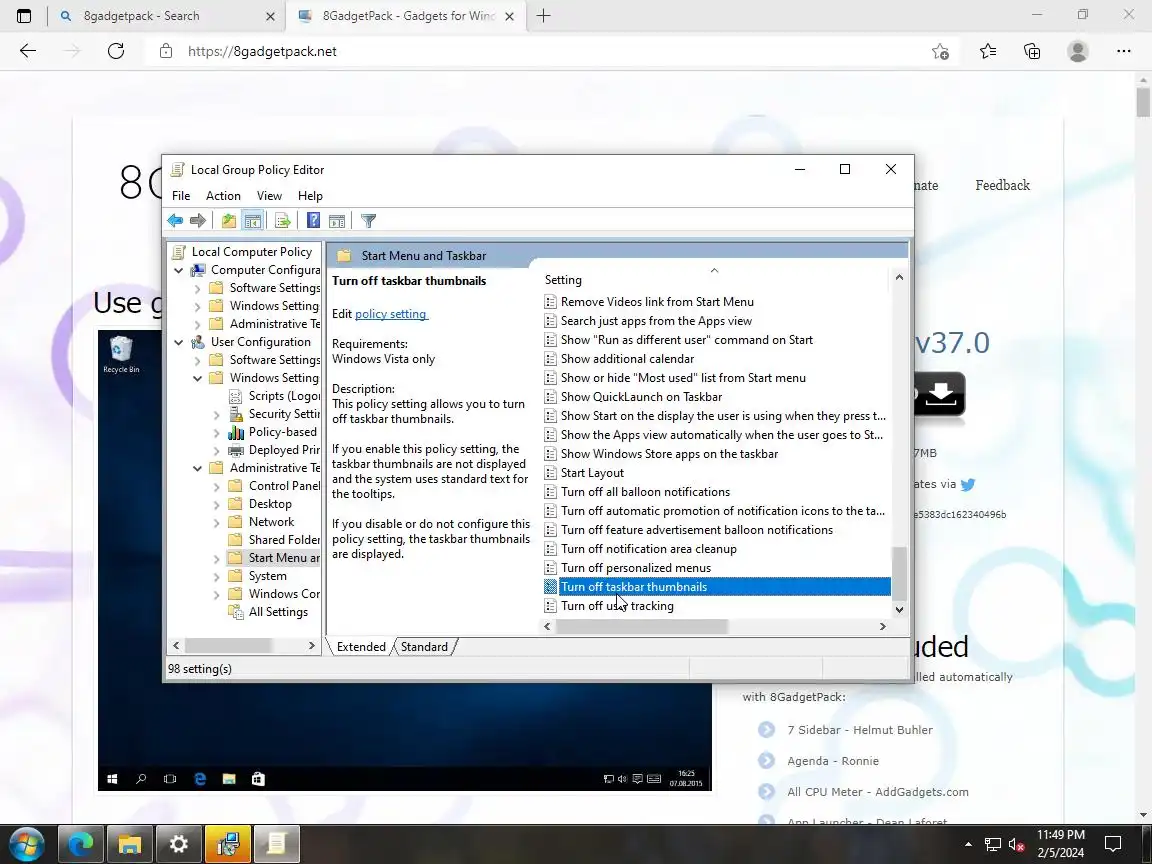This screenshot has width=1152, height=864.
Task: Expand the Security Settings tree node
Action: pyautogui.click(x=217, y=414)
